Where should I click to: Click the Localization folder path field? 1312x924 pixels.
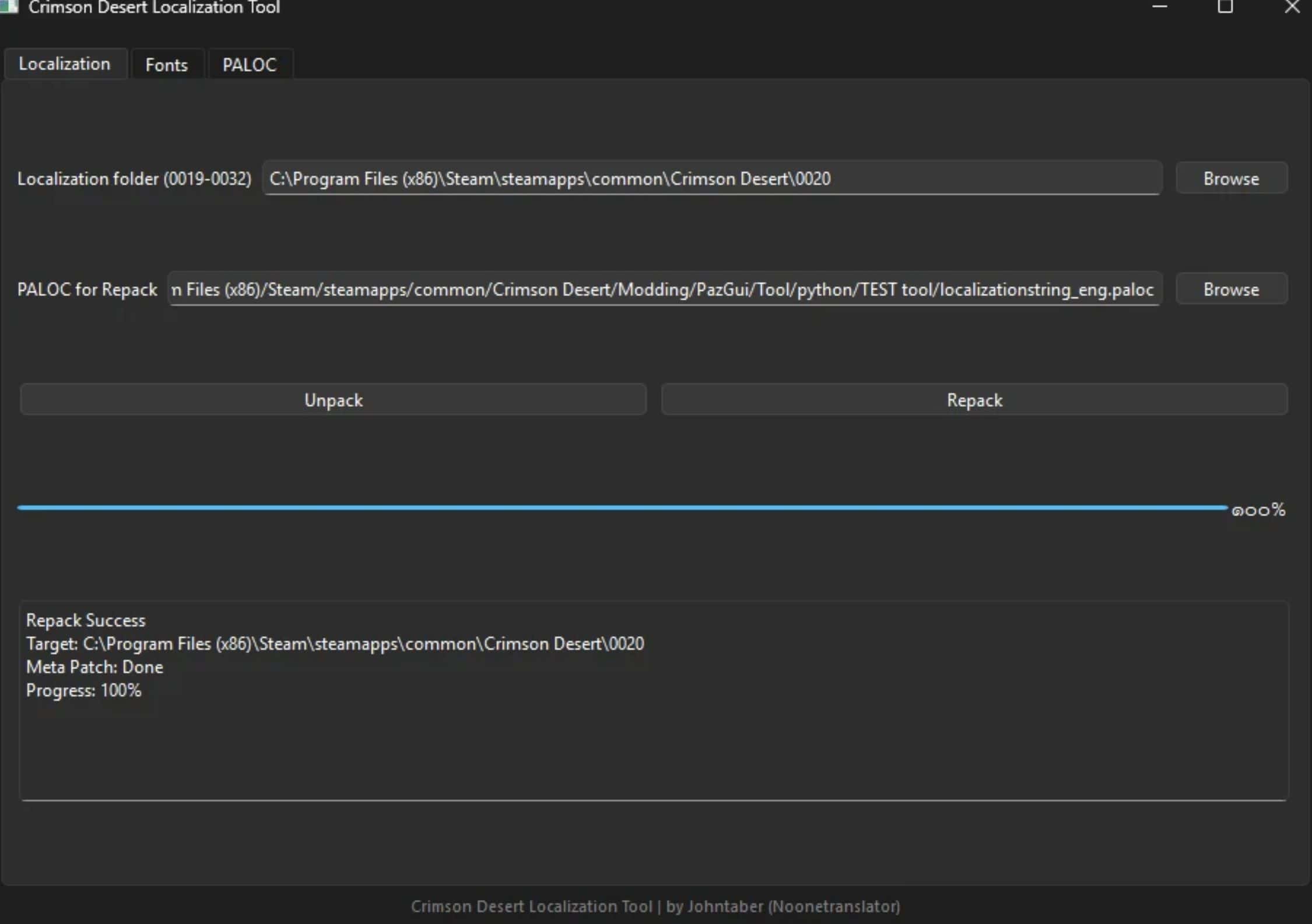tap(712, 178)
